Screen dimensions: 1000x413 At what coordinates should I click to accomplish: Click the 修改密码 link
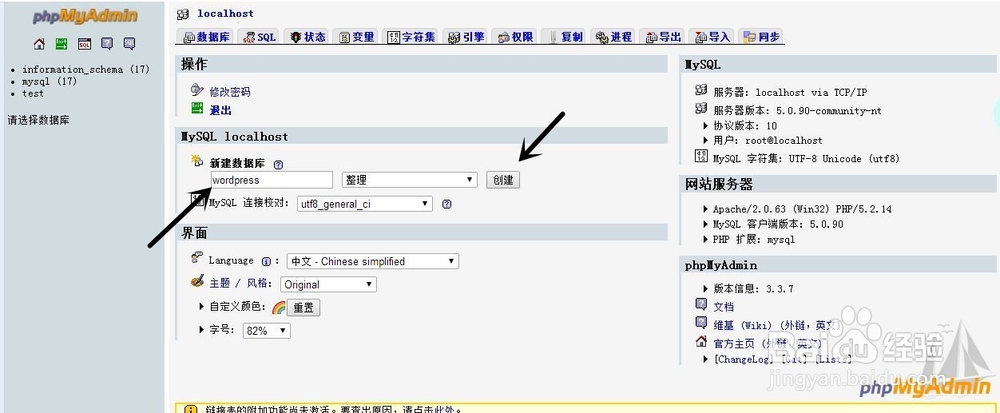point(230,92)
